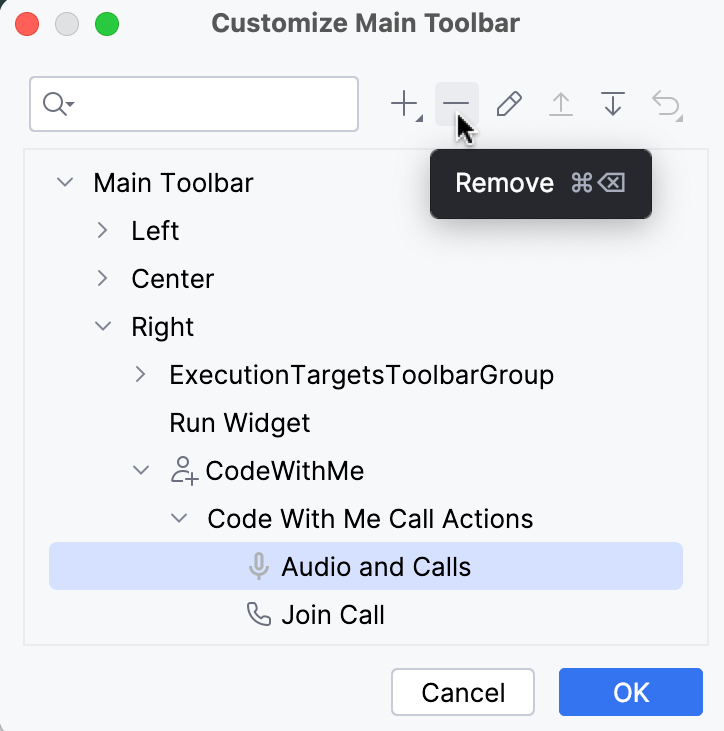Select the Run Widget item
Screen dimensions: 724x731
(x=240, y=423)
